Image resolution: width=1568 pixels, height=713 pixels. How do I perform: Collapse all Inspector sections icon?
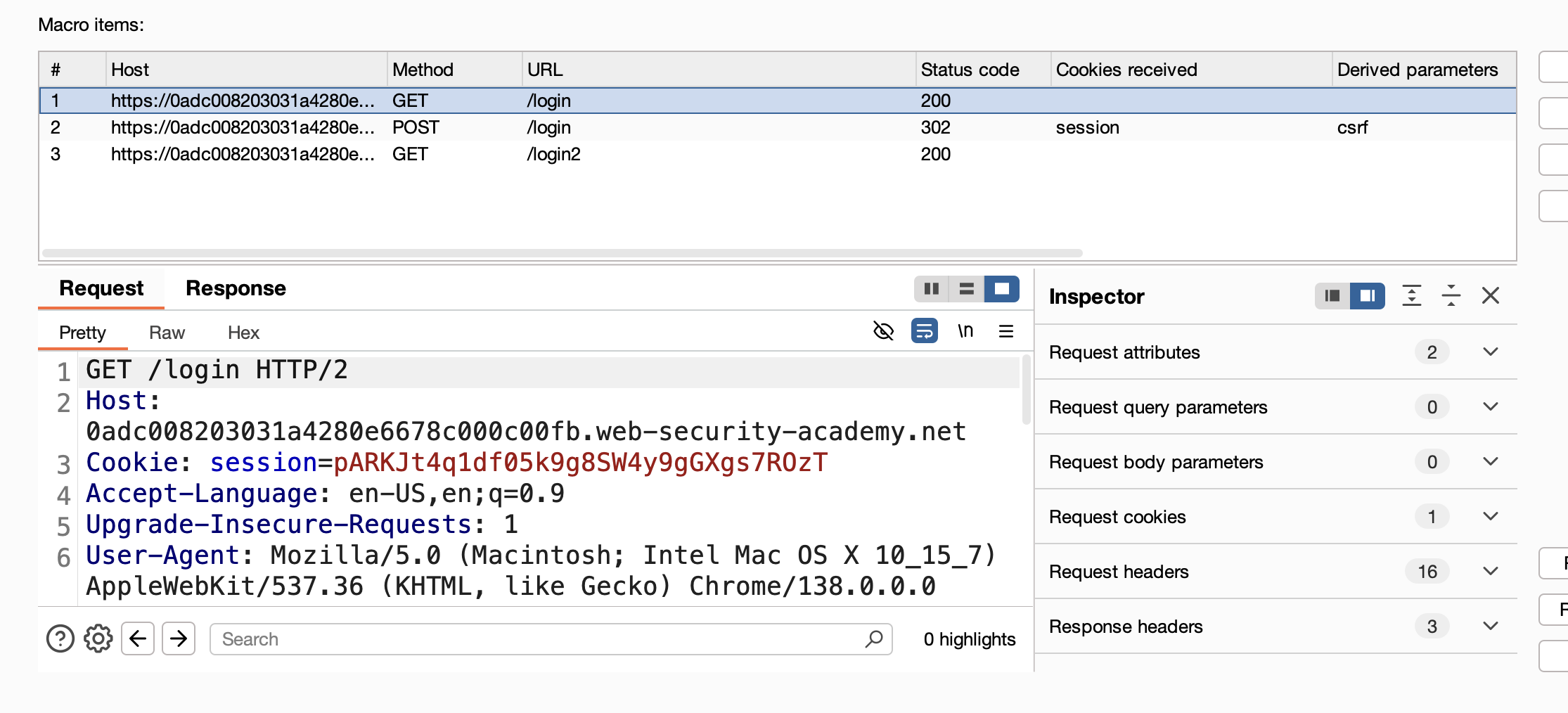pos(1451,295)
